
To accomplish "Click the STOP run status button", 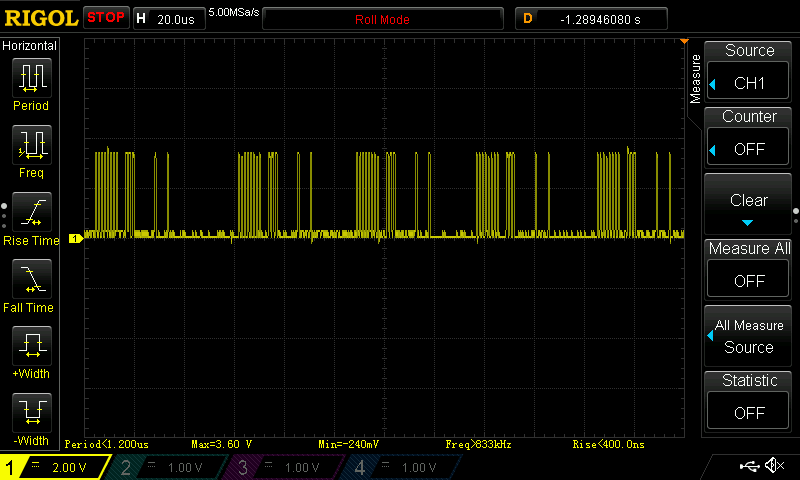I will (x=106, y=18).
